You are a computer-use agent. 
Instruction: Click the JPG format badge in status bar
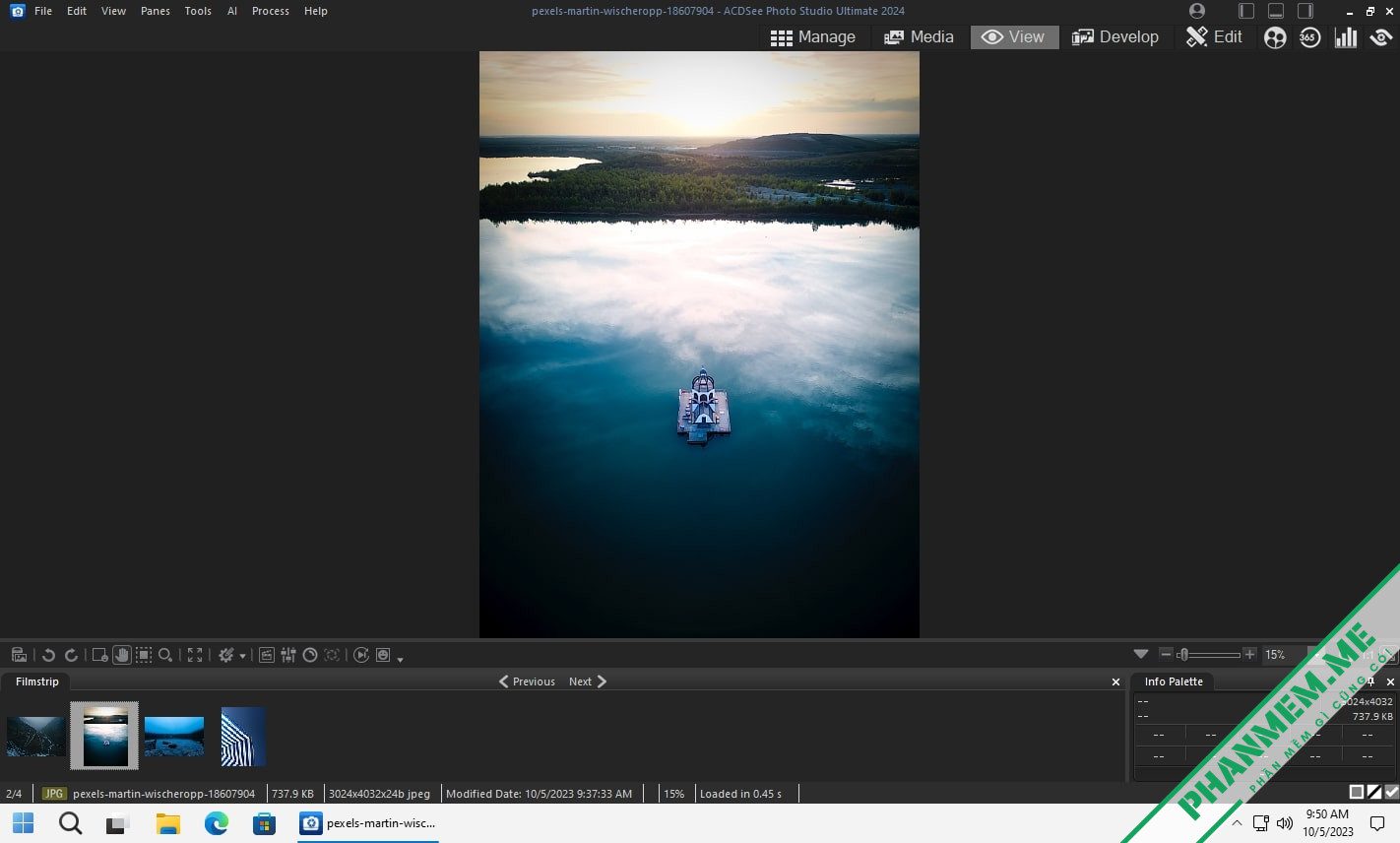(x=54, y=793)
